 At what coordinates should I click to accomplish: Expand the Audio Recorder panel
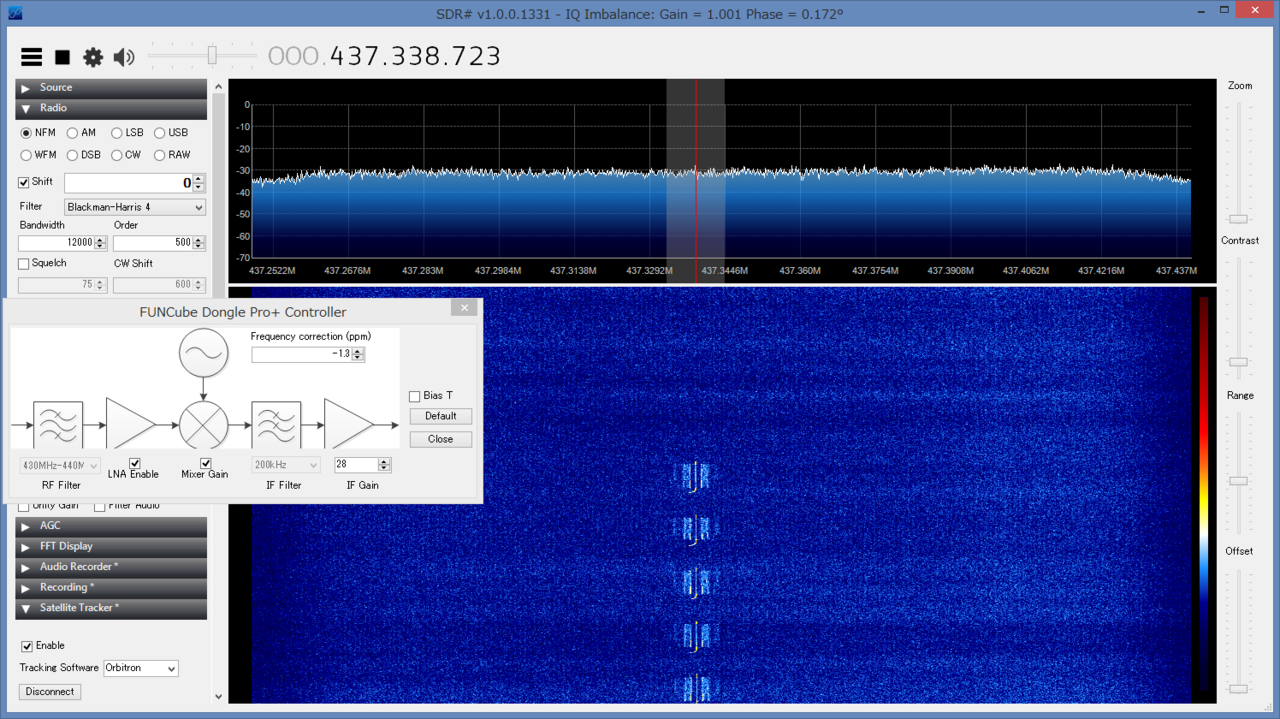coord(111,567)
